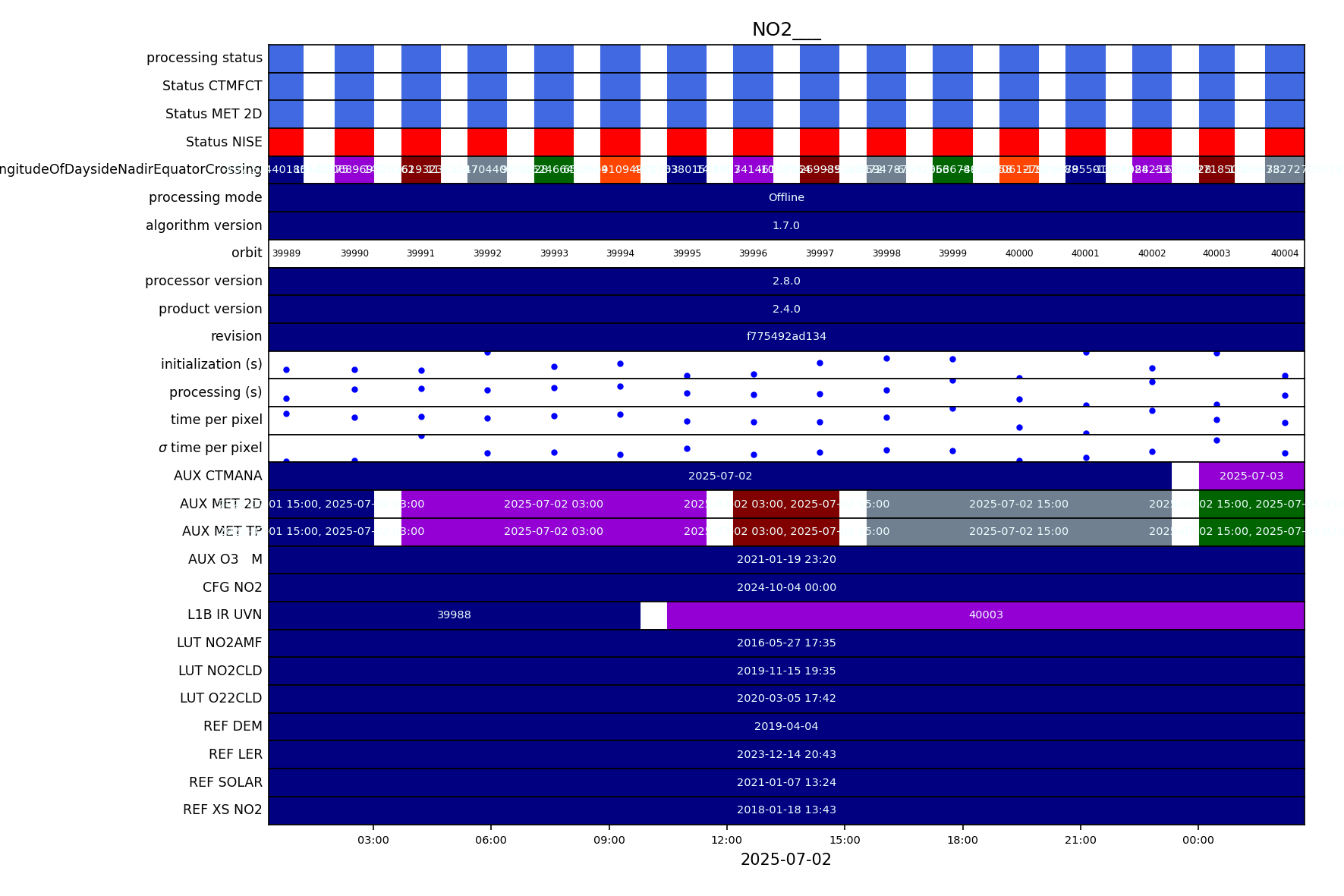
Task: Click the 06:00 time axis tick
Action: pos(491,840)
